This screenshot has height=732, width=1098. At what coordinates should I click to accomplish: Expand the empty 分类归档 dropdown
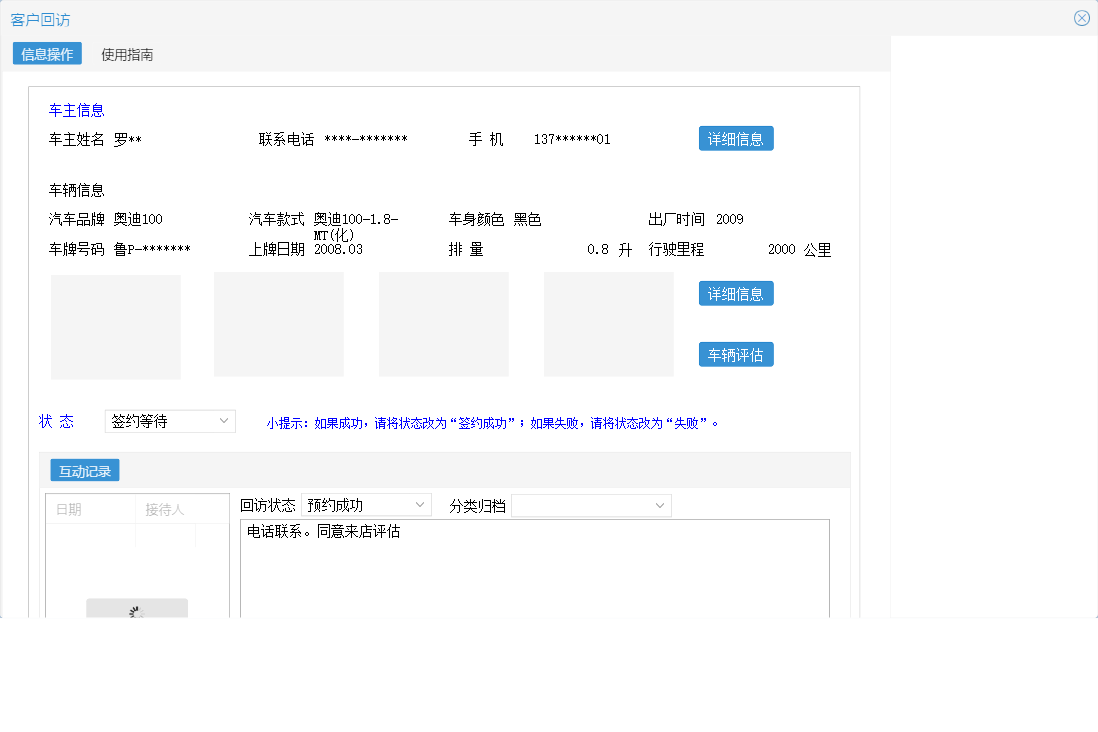pyautogui.click(x=590, y=505)
